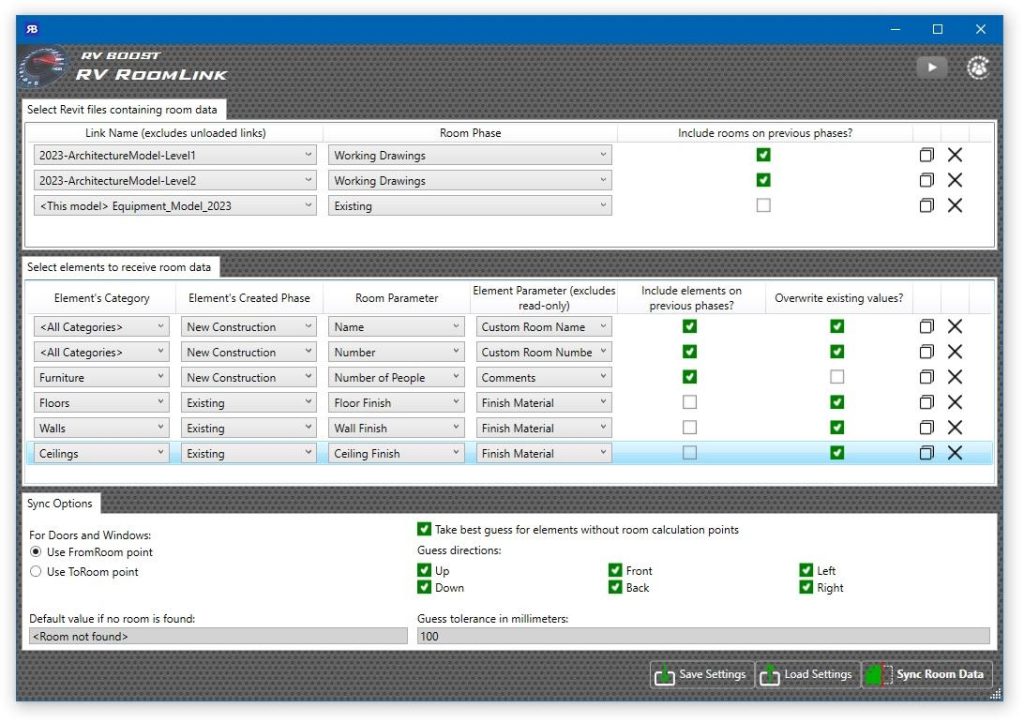Click the Load Settings button

coord(808,674)
